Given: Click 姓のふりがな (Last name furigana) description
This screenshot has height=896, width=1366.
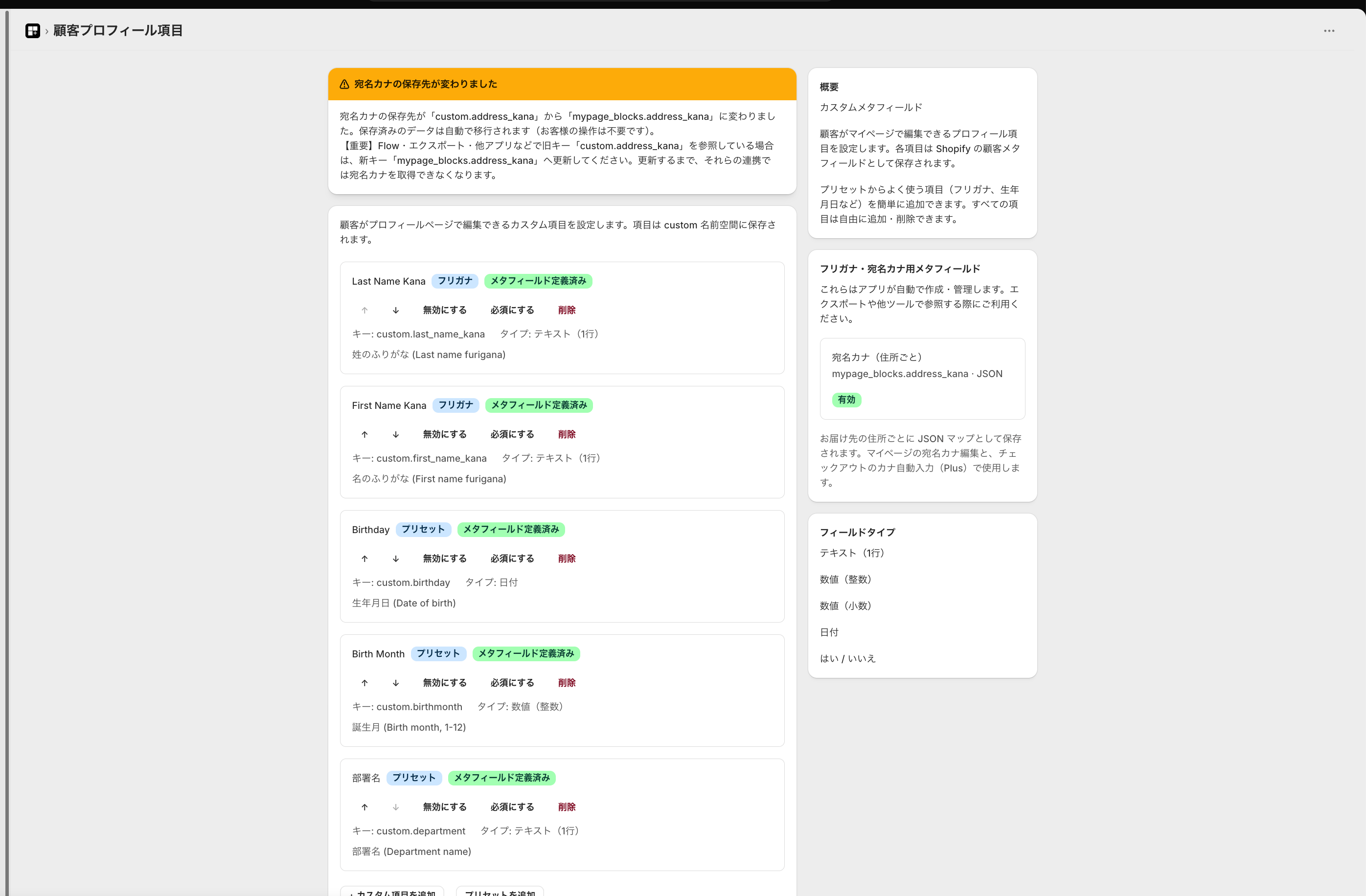Looking at the screenshot, I should click(428, 355).
